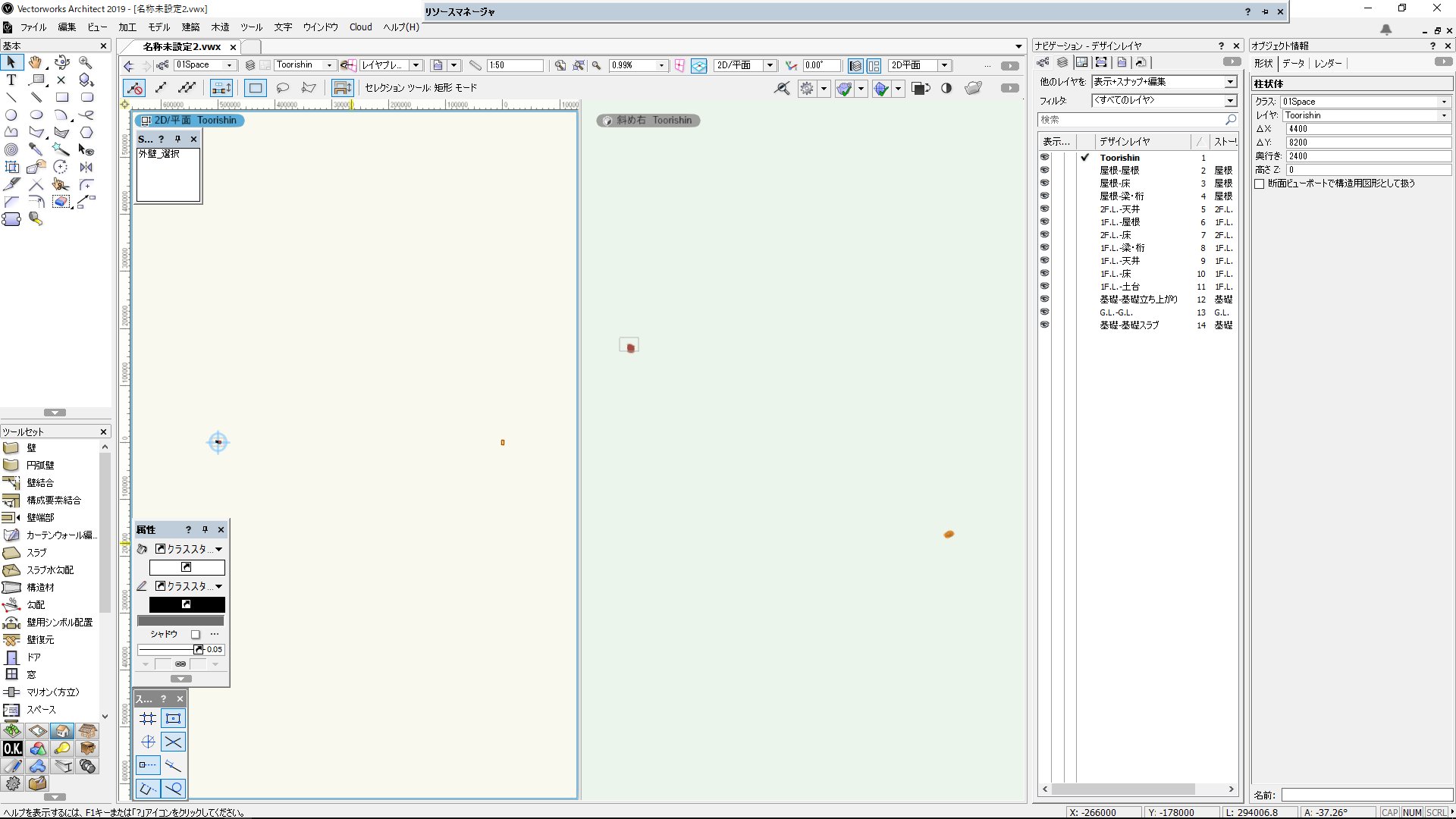Image resolution: width=1456 pixels, height=819 pixels.
Task: Select the Regular Polygon hexagon tool
Action: tap(86, 132)
